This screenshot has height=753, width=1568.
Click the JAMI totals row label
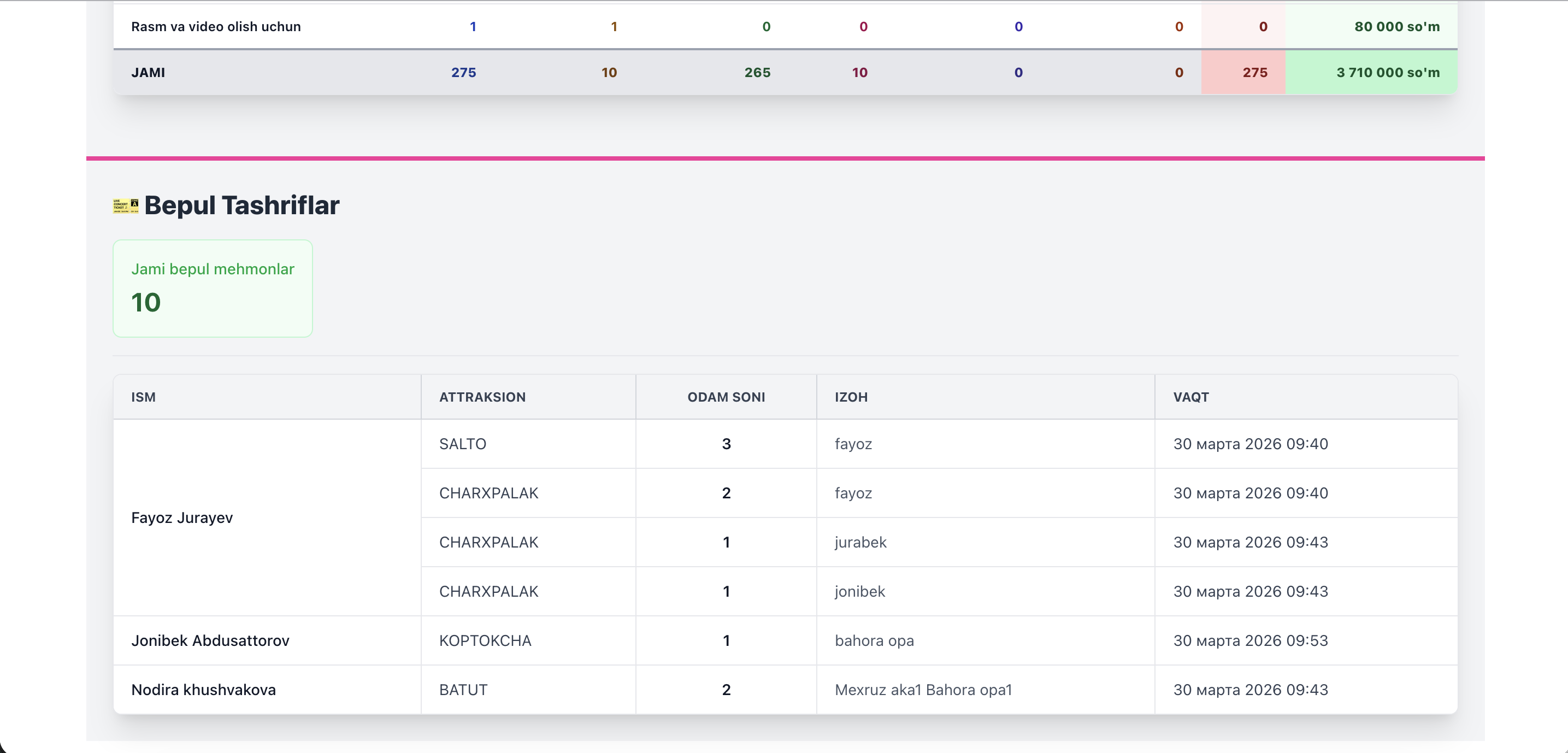coord(148,73)
